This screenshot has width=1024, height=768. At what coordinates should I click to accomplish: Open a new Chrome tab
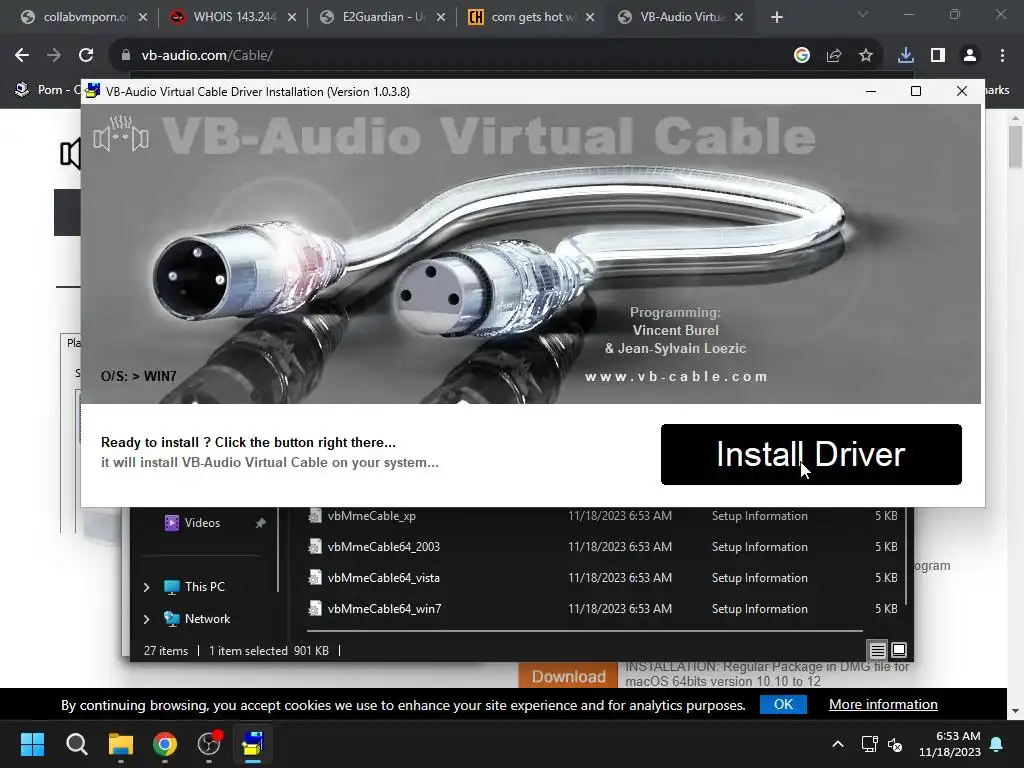[x=776, y=18]
